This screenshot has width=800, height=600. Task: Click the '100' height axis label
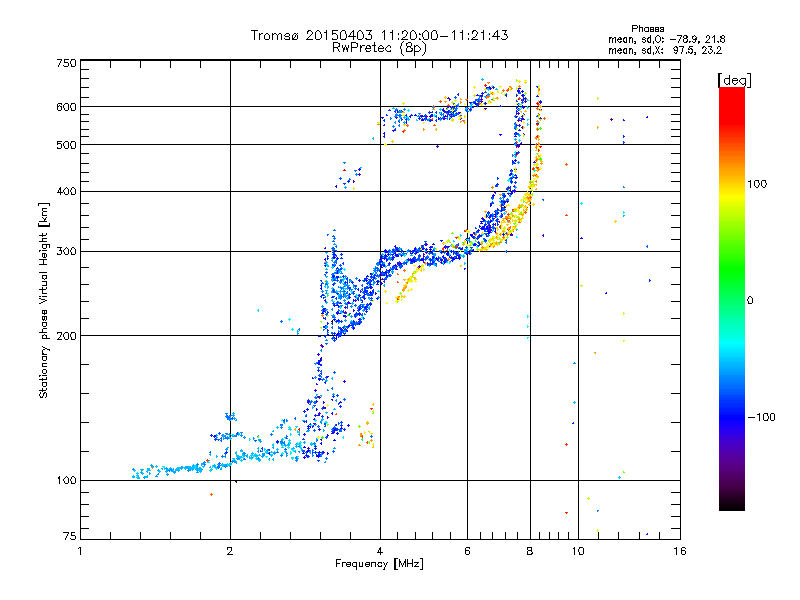tap(66, 481)
